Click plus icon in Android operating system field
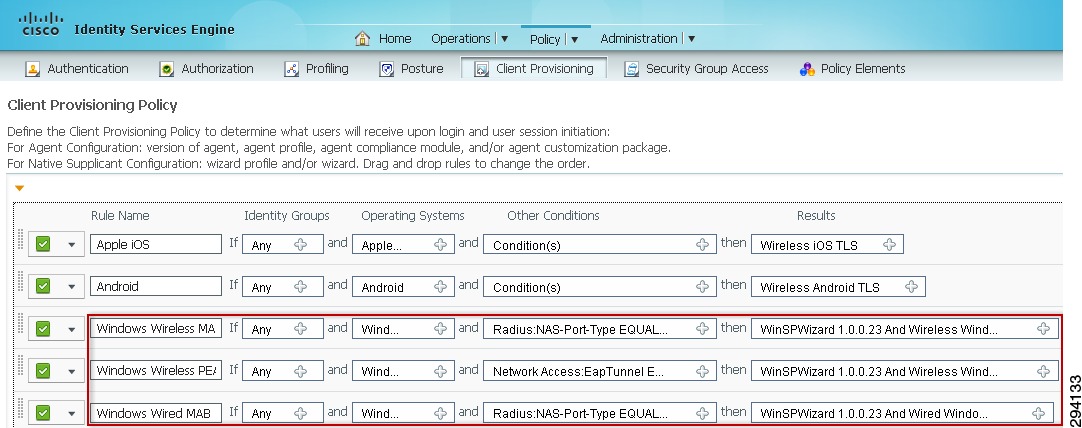Viewport: 1082px width, 428px height. (440, 286)
